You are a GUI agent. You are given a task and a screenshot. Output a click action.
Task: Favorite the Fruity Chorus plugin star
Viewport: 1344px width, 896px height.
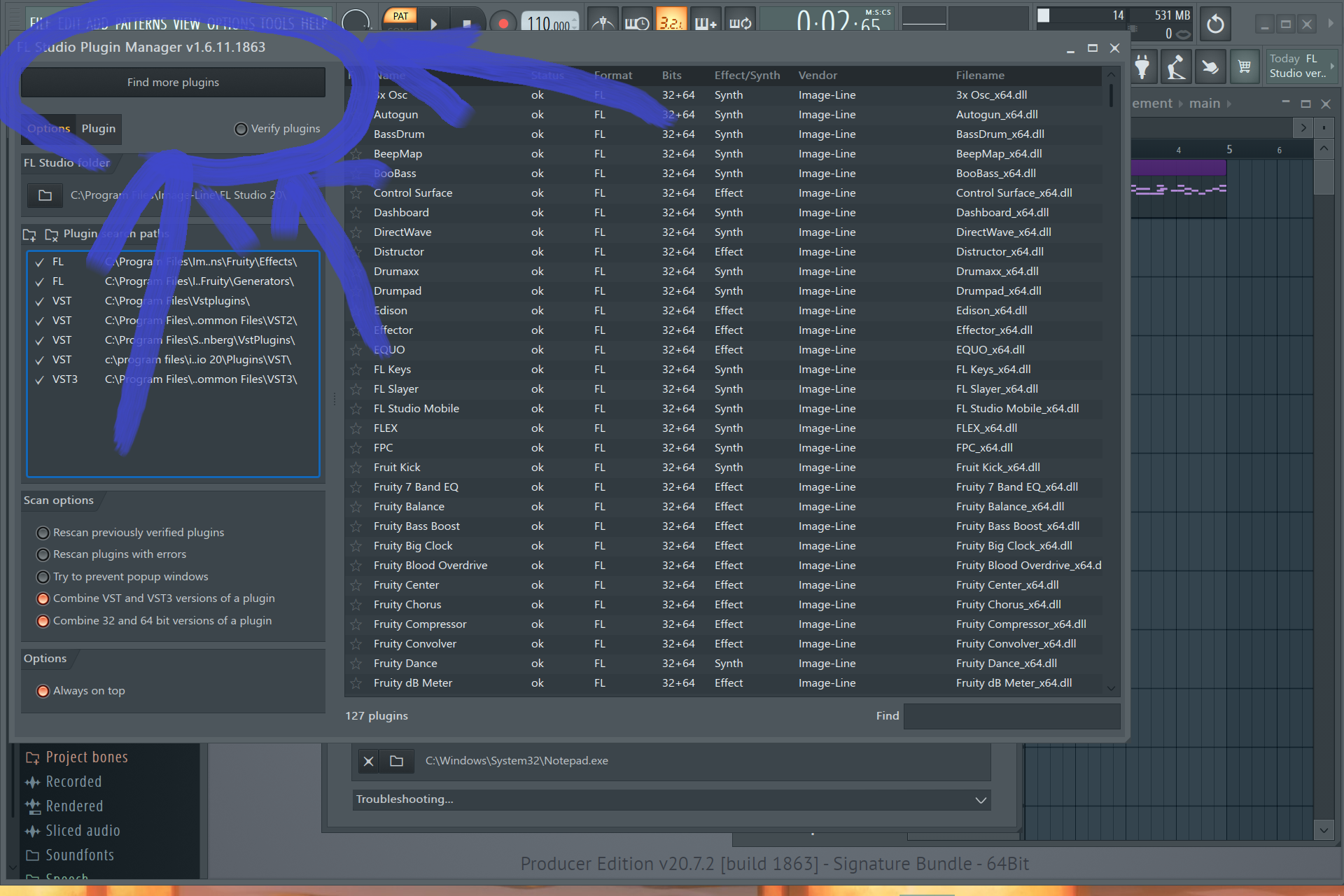356,605
